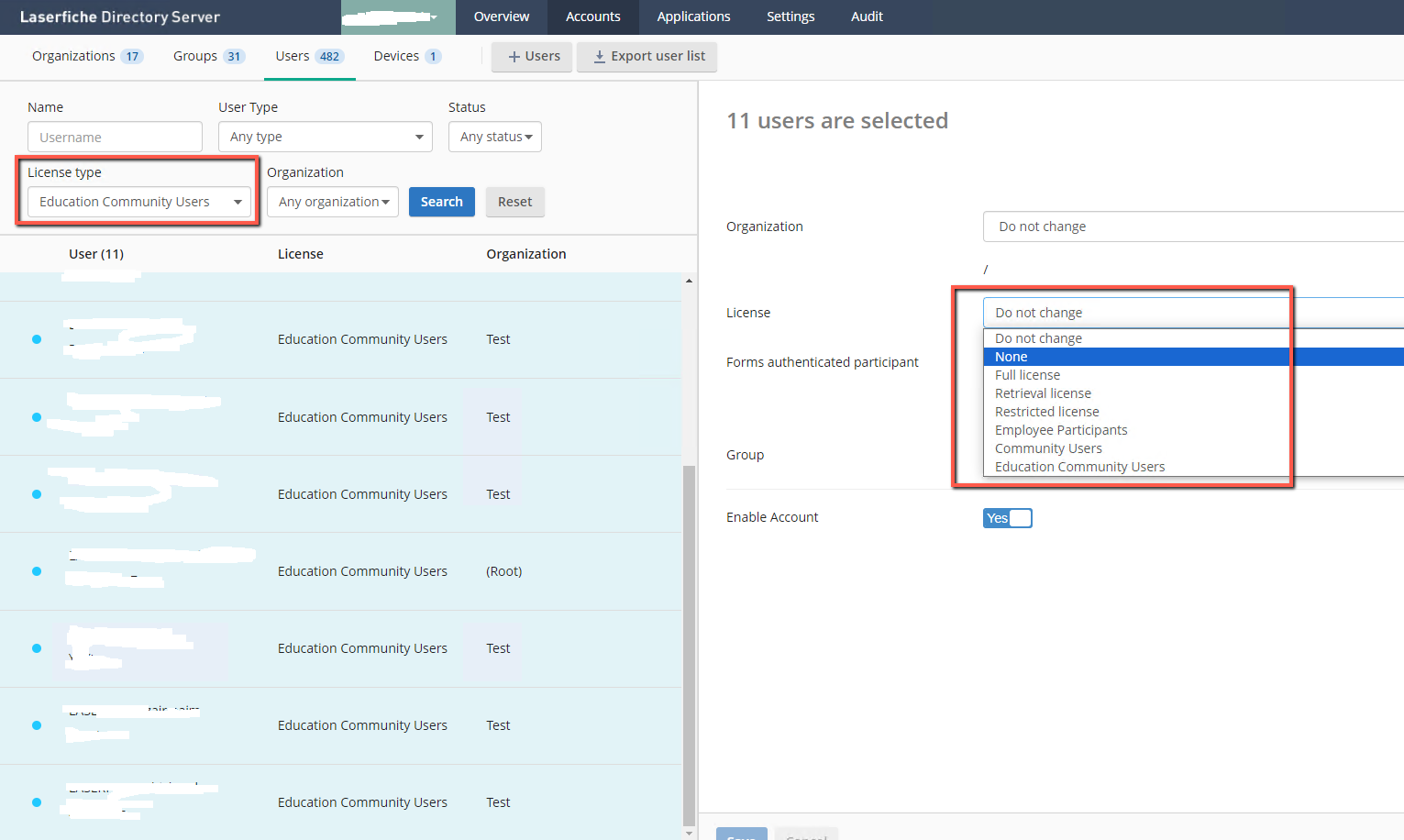Click the 482 badge on Users tab
The image size is (1404, 840).
click(329, 57)
